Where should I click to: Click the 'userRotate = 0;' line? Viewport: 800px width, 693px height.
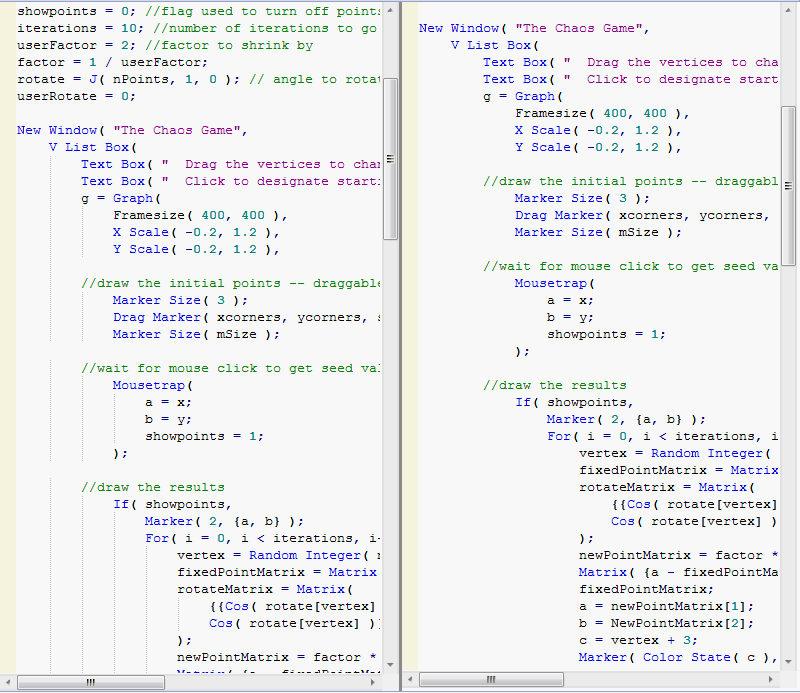tap(76, 96)
